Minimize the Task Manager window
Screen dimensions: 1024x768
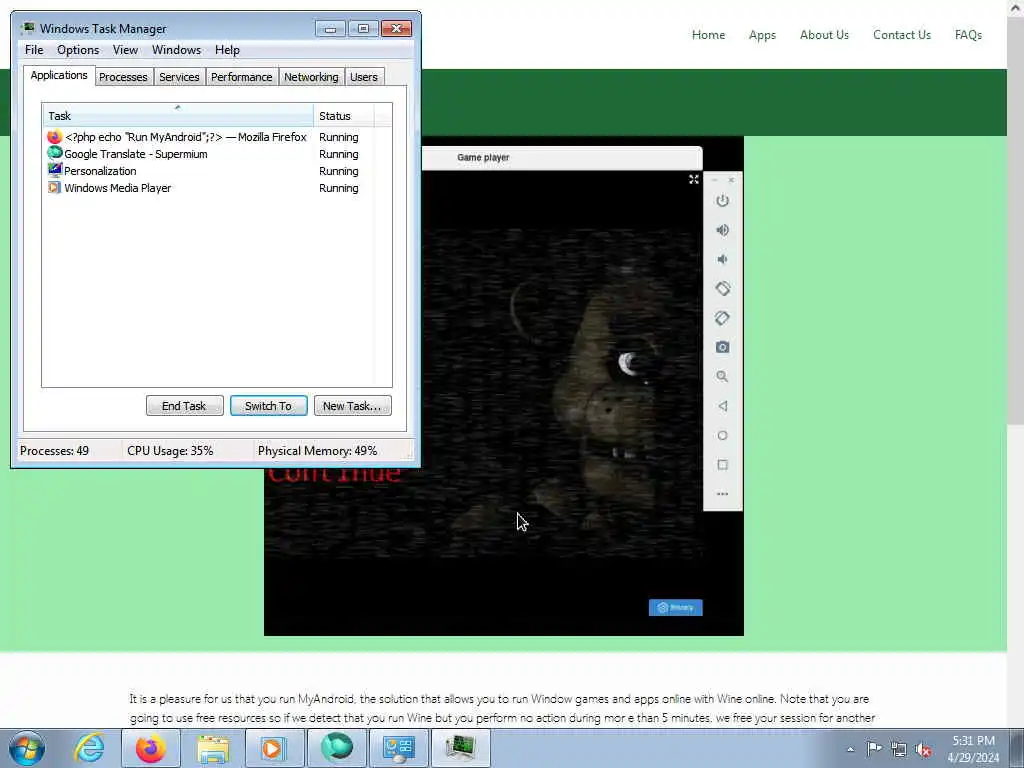[330, 29]
